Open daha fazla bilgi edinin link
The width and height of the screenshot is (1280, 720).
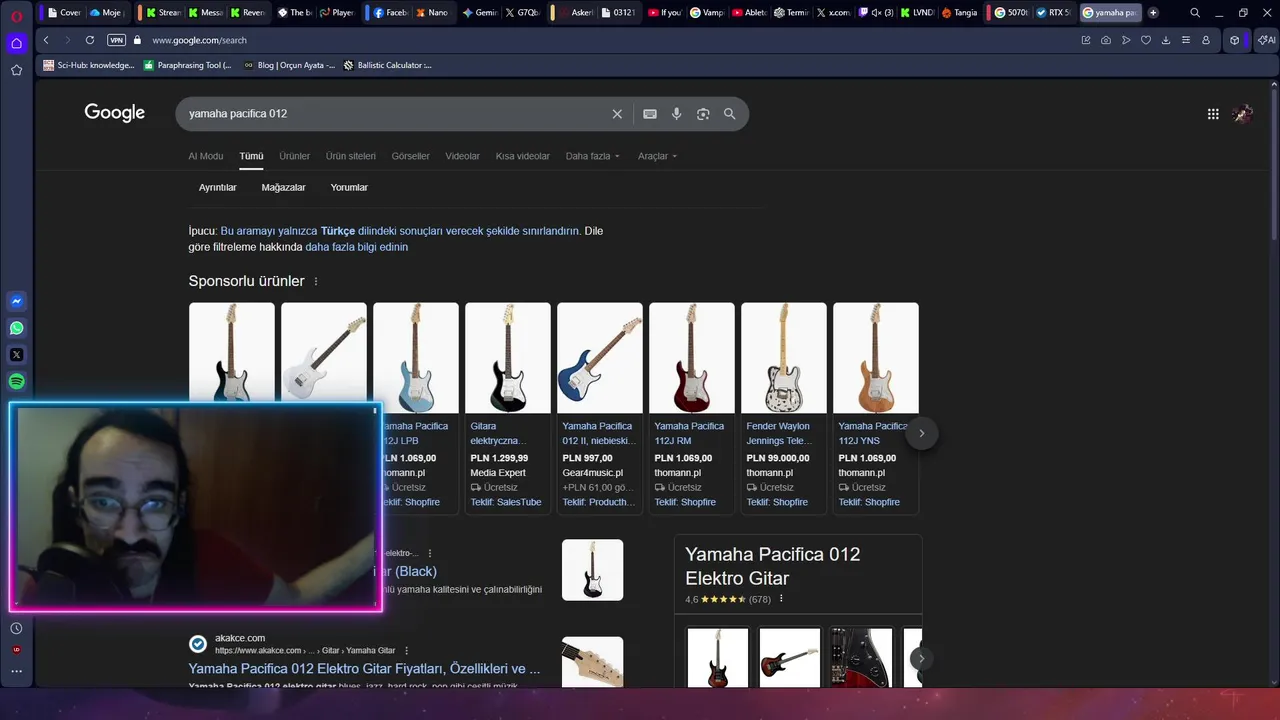[356, 247]
